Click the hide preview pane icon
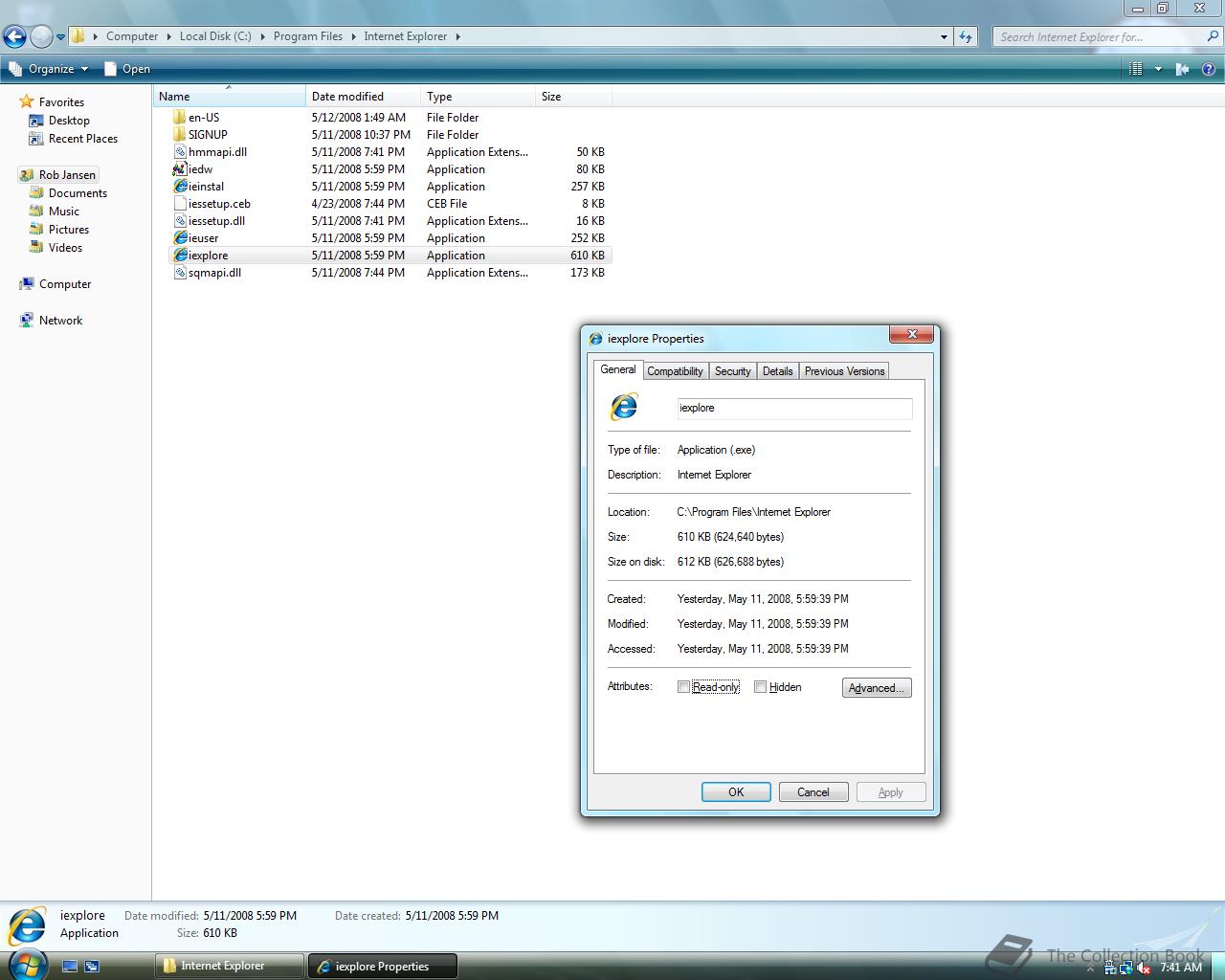This screenshot has height=980, width=1225. (1182, 69)
